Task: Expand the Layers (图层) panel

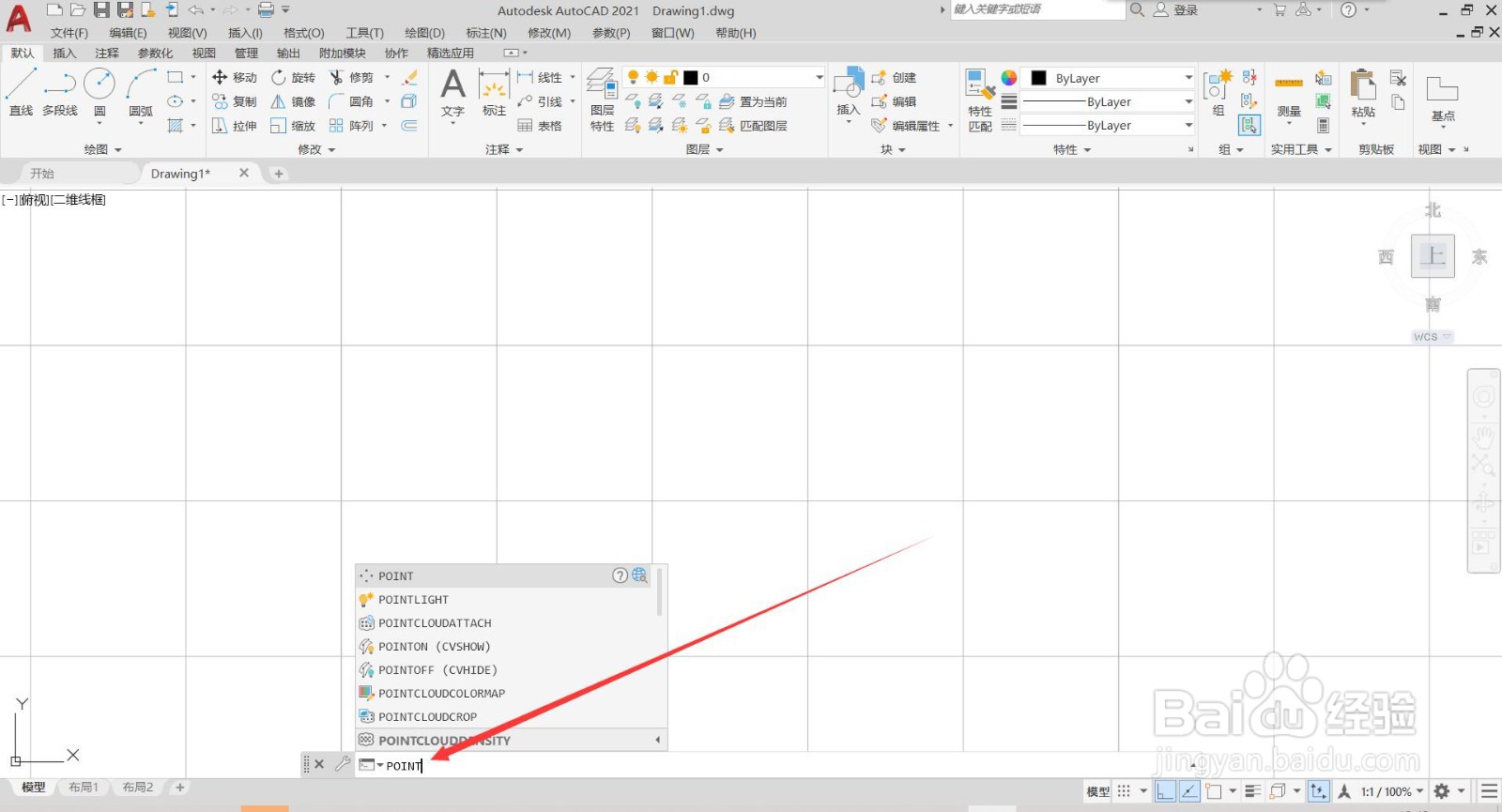Action: coord(705,149)
